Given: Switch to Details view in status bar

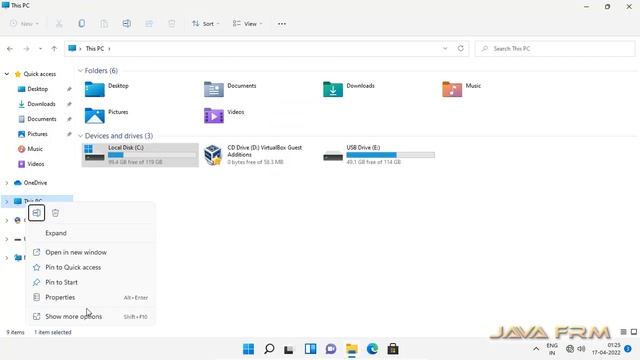Looking at the screenshot, I should [x=623, y=332].
